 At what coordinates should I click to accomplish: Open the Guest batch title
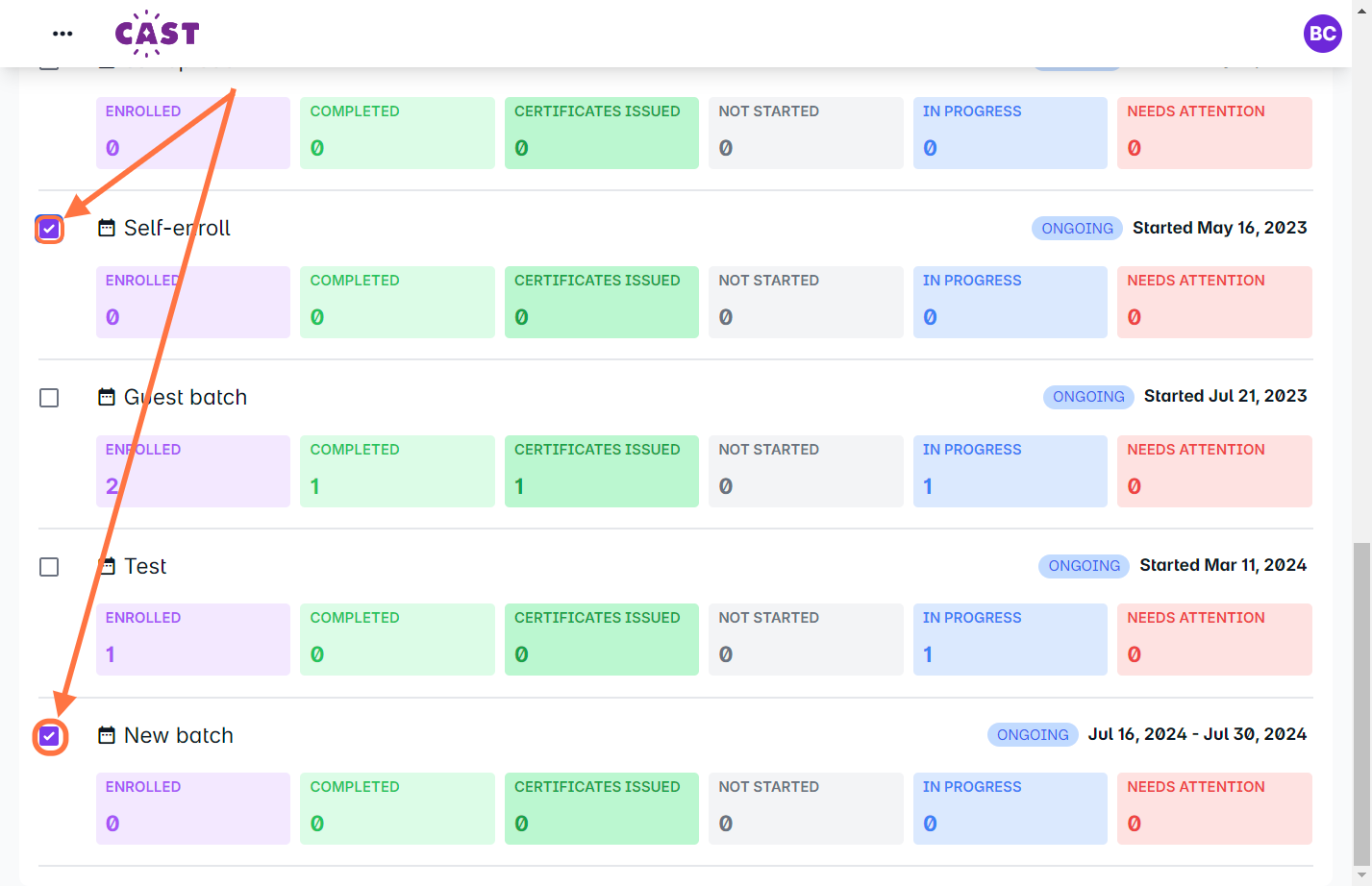[186, 398]
